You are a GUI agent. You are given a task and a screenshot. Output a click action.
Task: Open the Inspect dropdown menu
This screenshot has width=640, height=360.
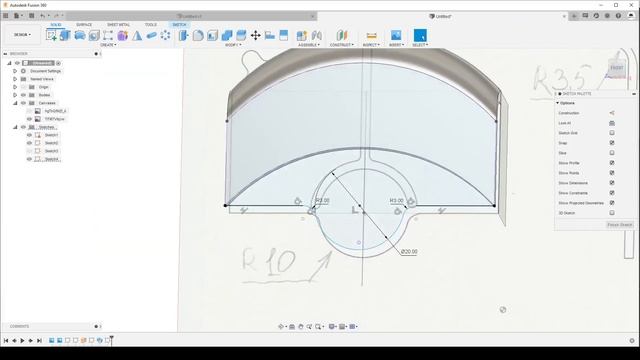(x=371, y=45)
